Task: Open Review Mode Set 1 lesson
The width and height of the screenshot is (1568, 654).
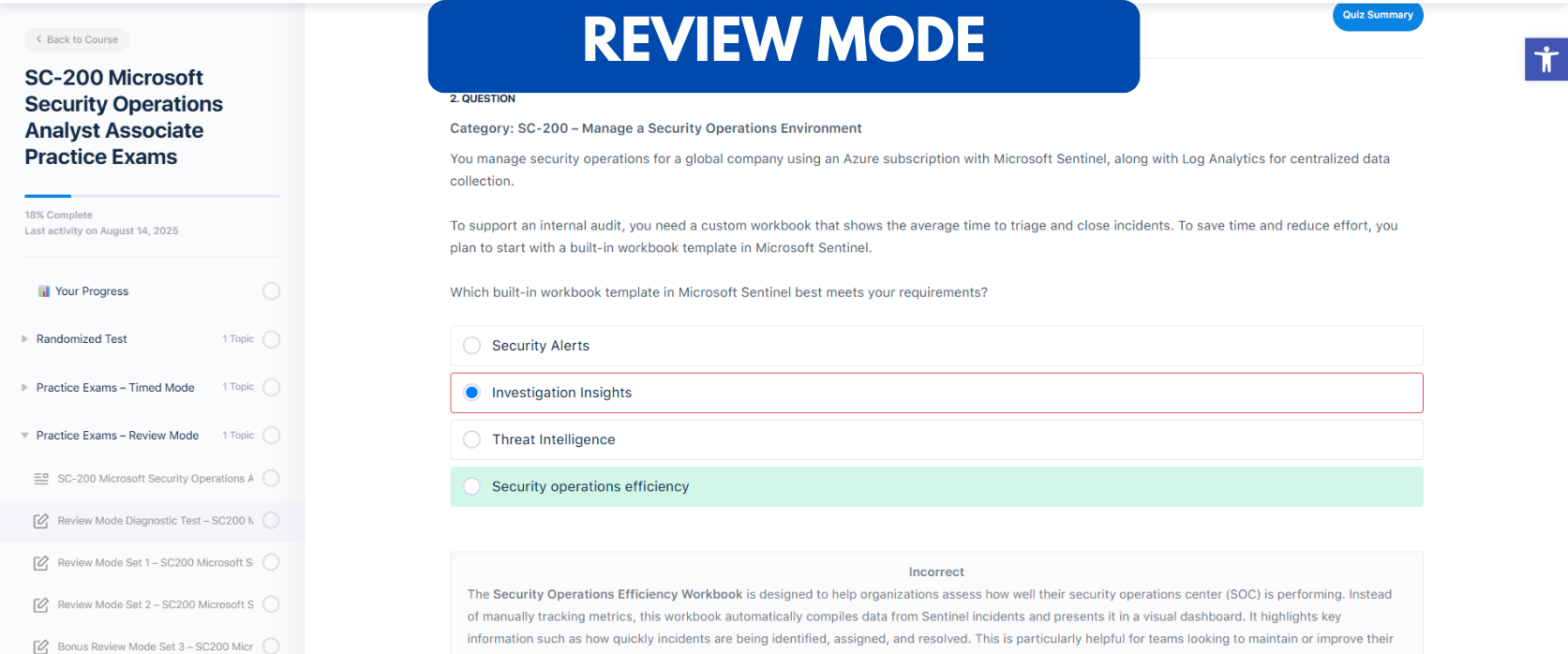Action: coord(155,563)
